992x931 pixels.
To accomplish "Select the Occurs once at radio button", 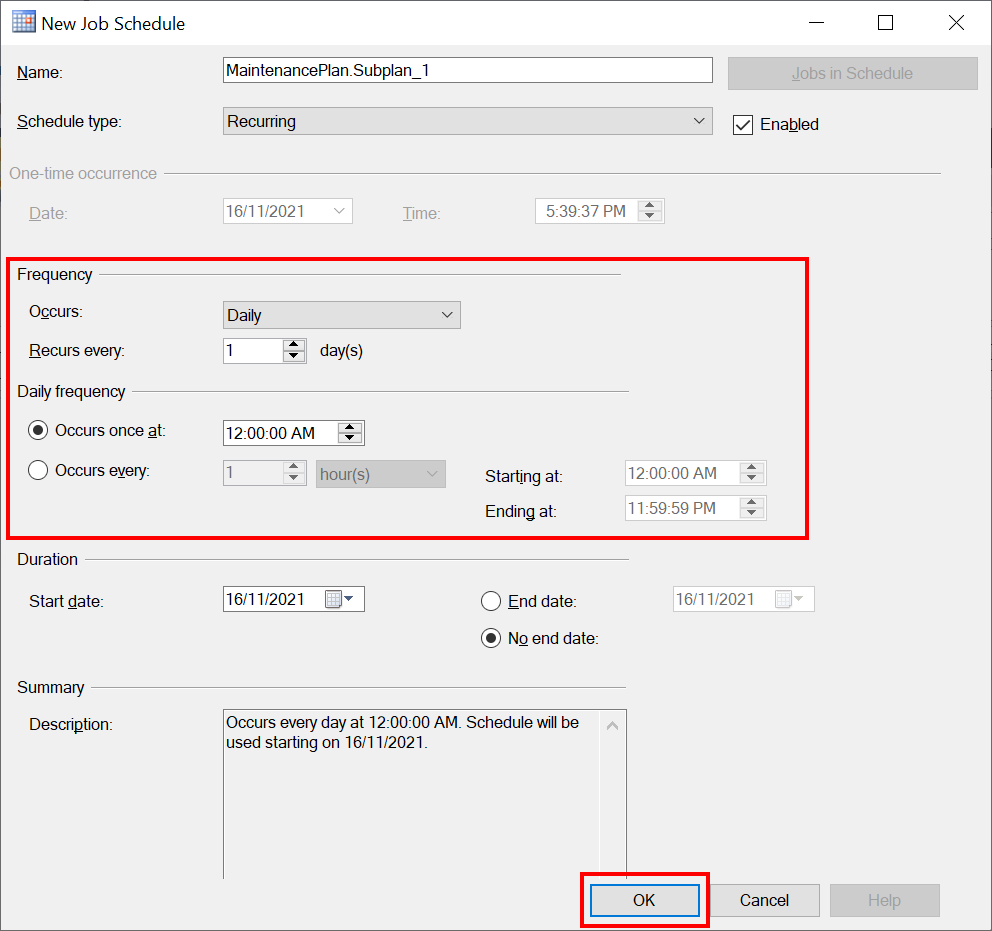I will 38,431.
